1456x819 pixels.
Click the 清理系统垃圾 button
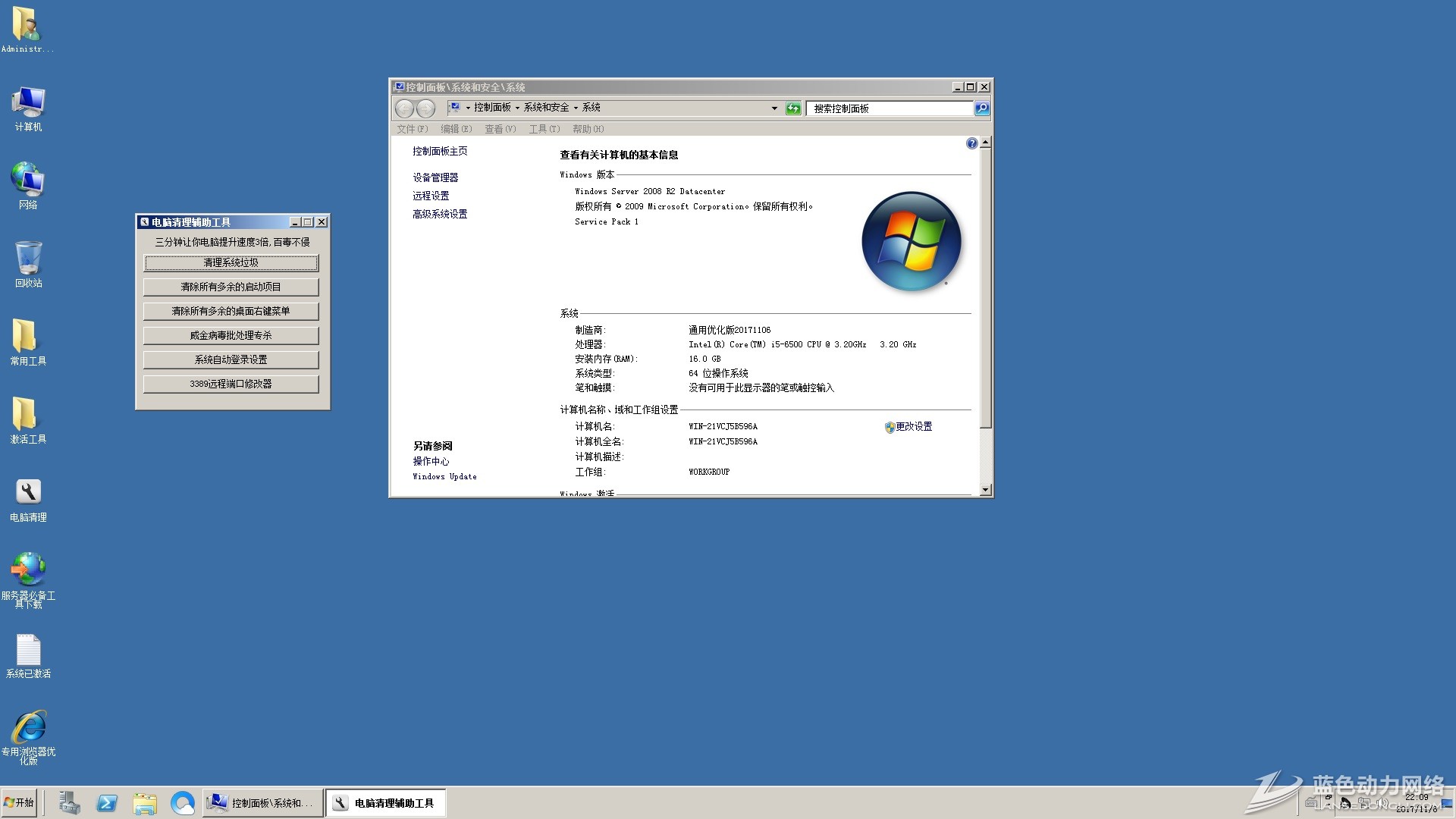231,262
